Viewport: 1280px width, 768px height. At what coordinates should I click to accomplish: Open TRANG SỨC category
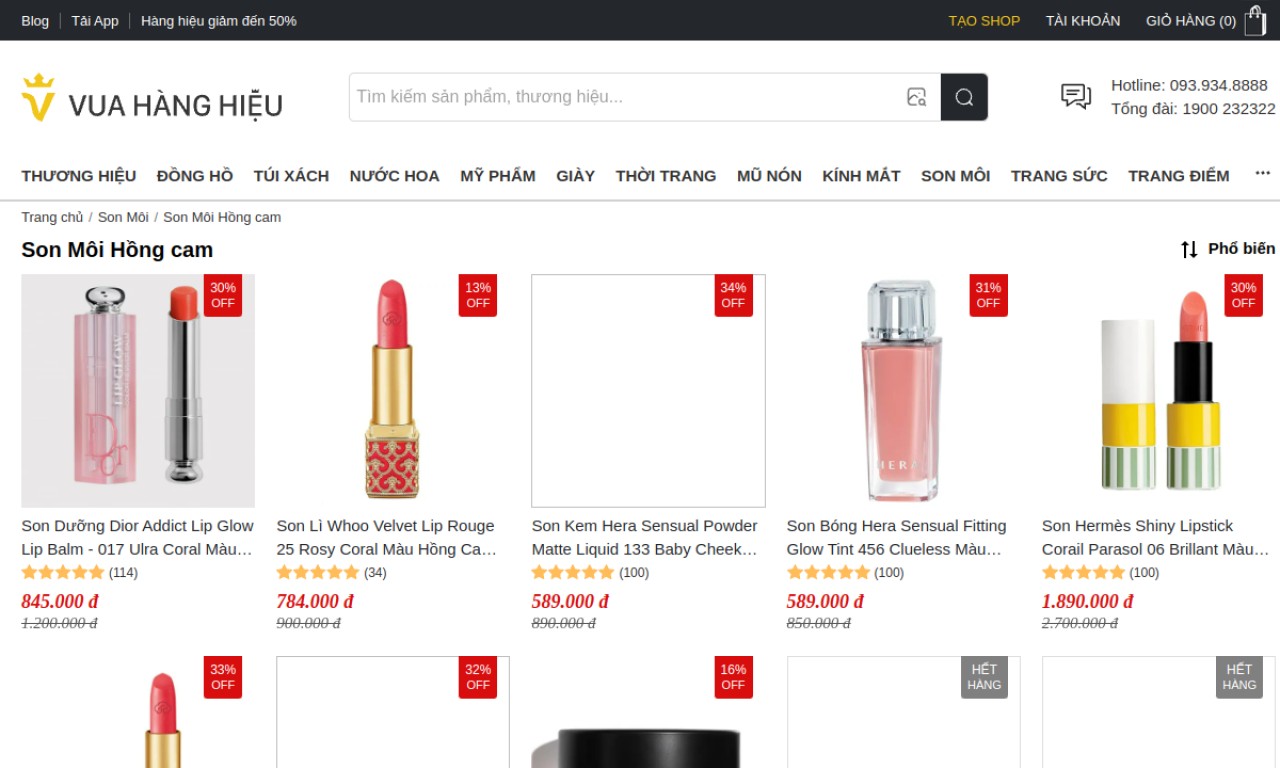click(1059, 176)
